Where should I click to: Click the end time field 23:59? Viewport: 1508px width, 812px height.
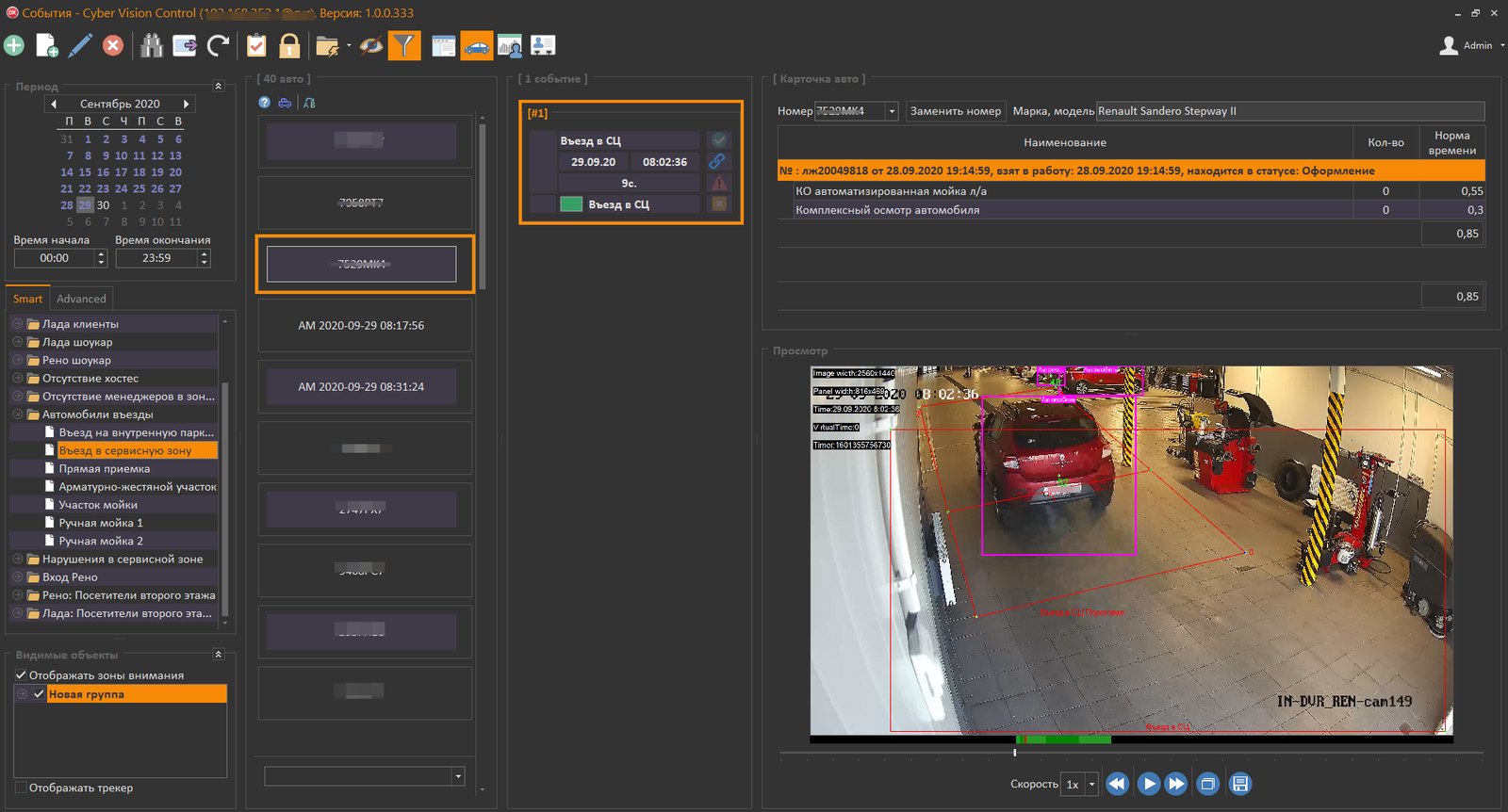point(156,258)
